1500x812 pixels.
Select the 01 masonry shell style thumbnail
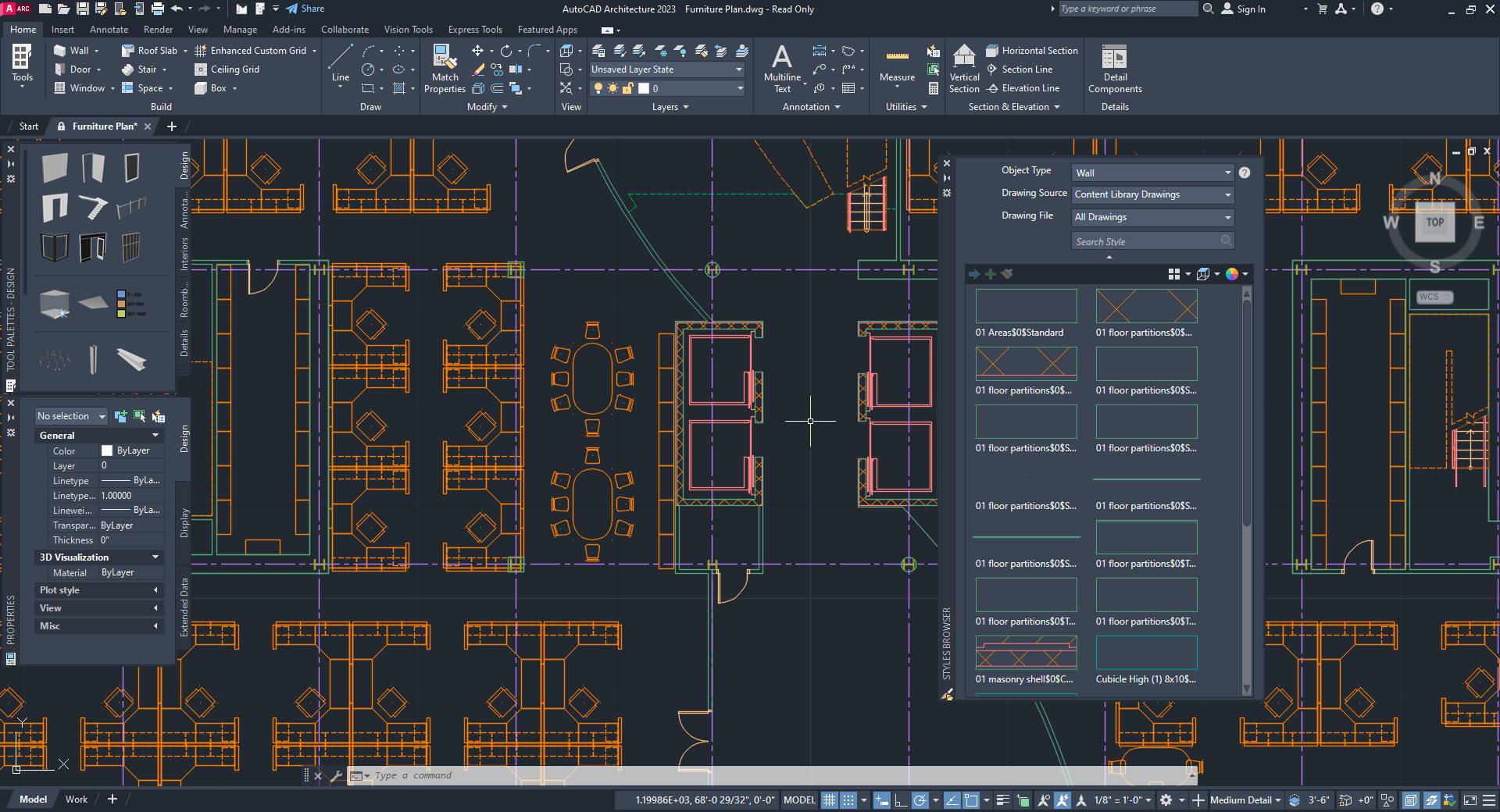click(1026, 652)
